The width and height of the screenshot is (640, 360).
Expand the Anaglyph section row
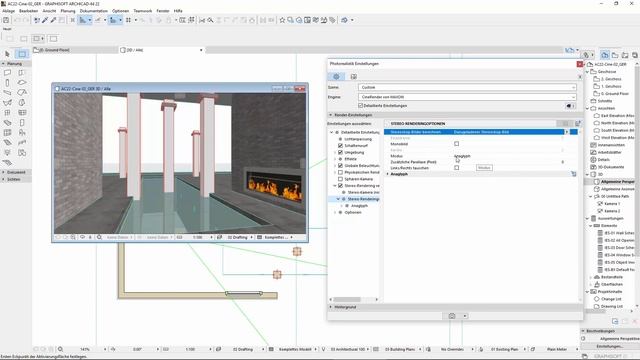[x=388, y=174]
